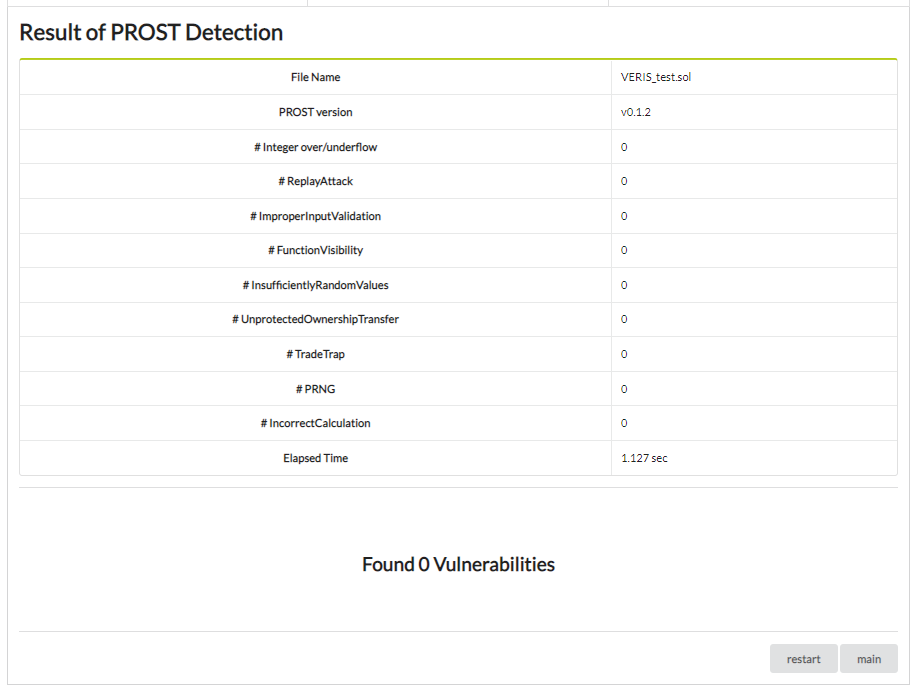Click the Result of PROST Detection heading

tap(151, 32)
